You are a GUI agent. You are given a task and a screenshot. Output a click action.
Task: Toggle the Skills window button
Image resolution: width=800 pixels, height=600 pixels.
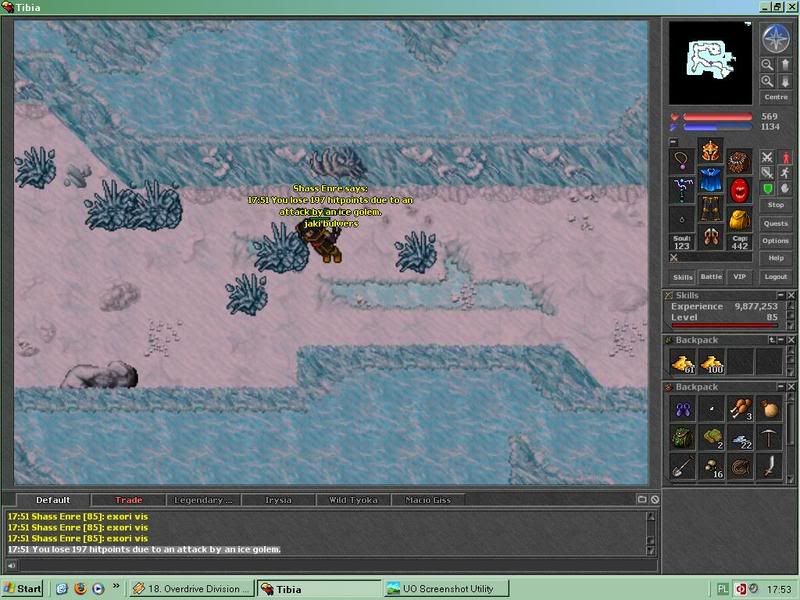pos(682,277)
